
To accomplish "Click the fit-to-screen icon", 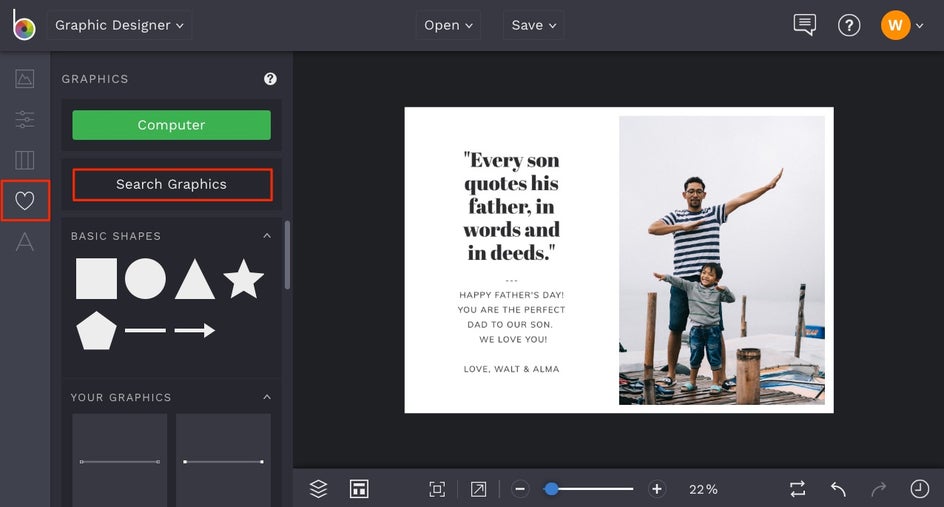I will click(437, 489).
